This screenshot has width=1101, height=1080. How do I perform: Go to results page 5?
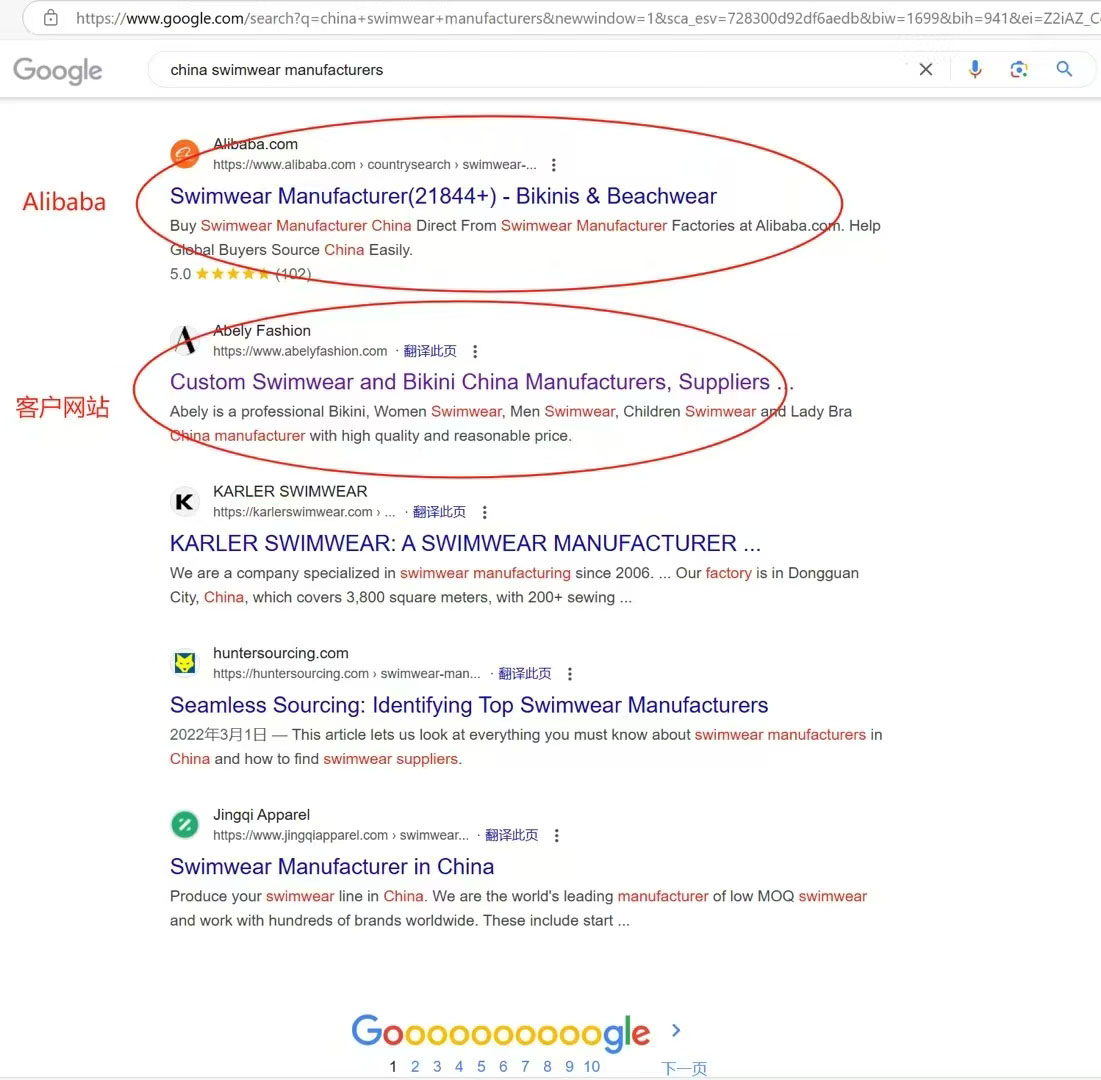[x=481, y=1067]
